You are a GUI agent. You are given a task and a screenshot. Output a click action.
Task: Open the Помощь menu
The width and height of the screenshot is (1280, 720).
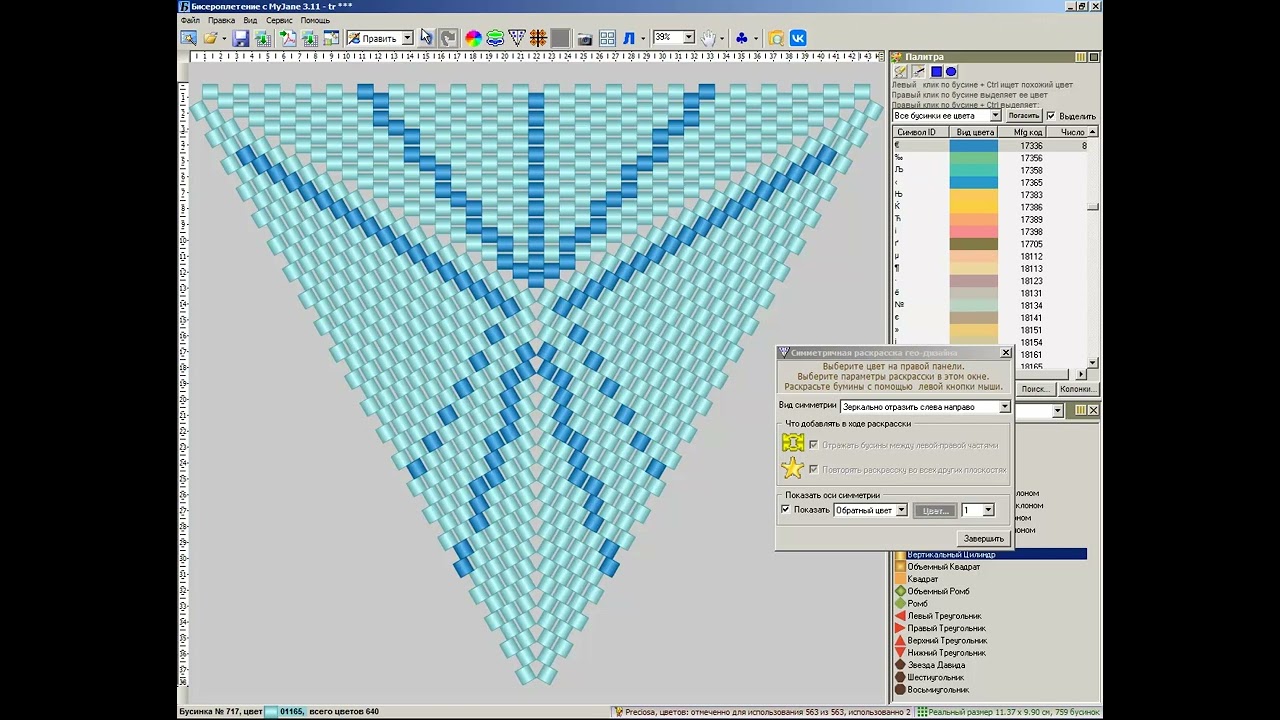[315, 20]
